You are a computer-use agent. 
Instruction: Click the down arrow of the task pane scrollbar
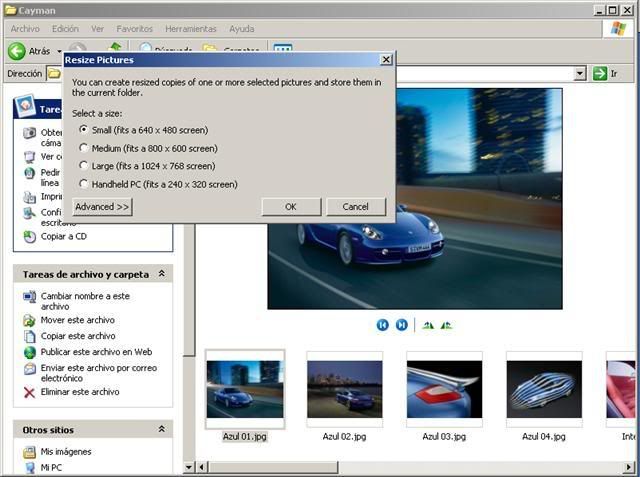[x=189, y=467]
